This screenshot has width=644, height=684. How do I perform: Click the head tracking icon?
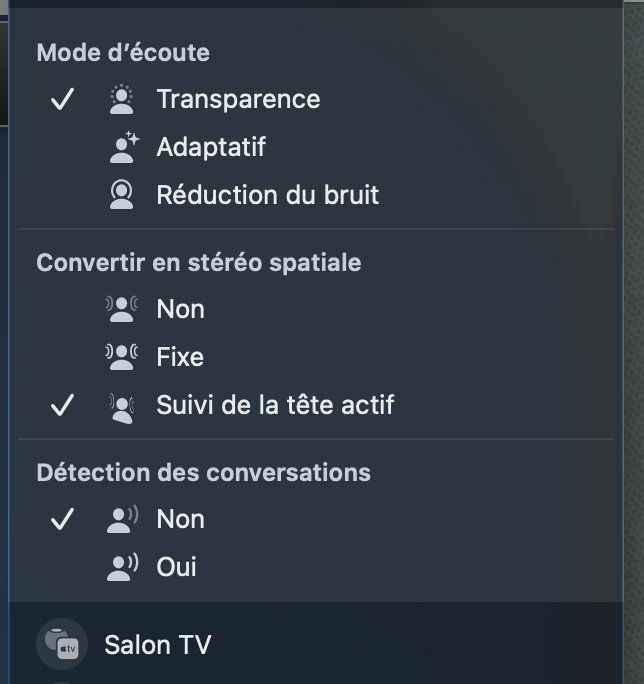(122, 406)
